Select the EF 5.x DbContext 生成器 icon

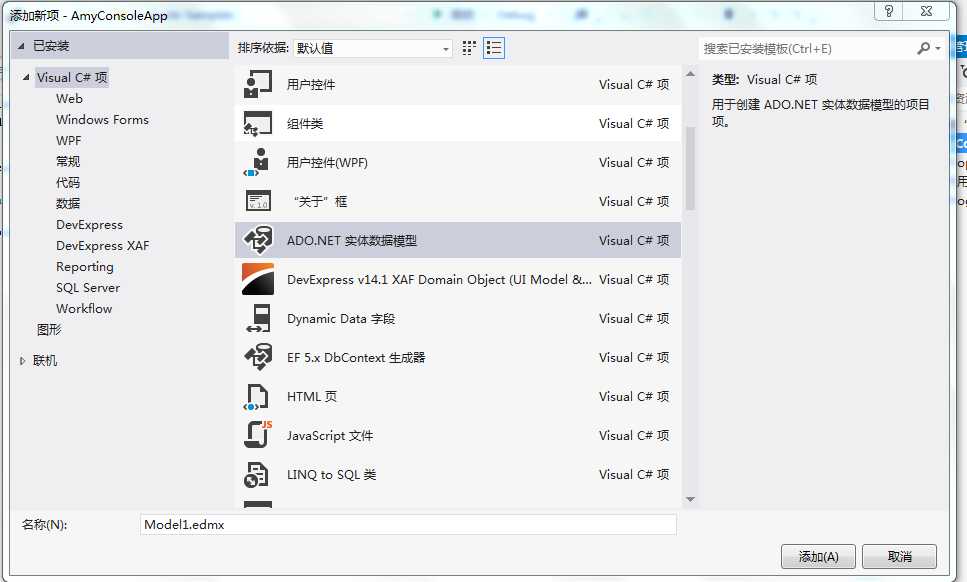pyautogui.click(x=258, y=358)
